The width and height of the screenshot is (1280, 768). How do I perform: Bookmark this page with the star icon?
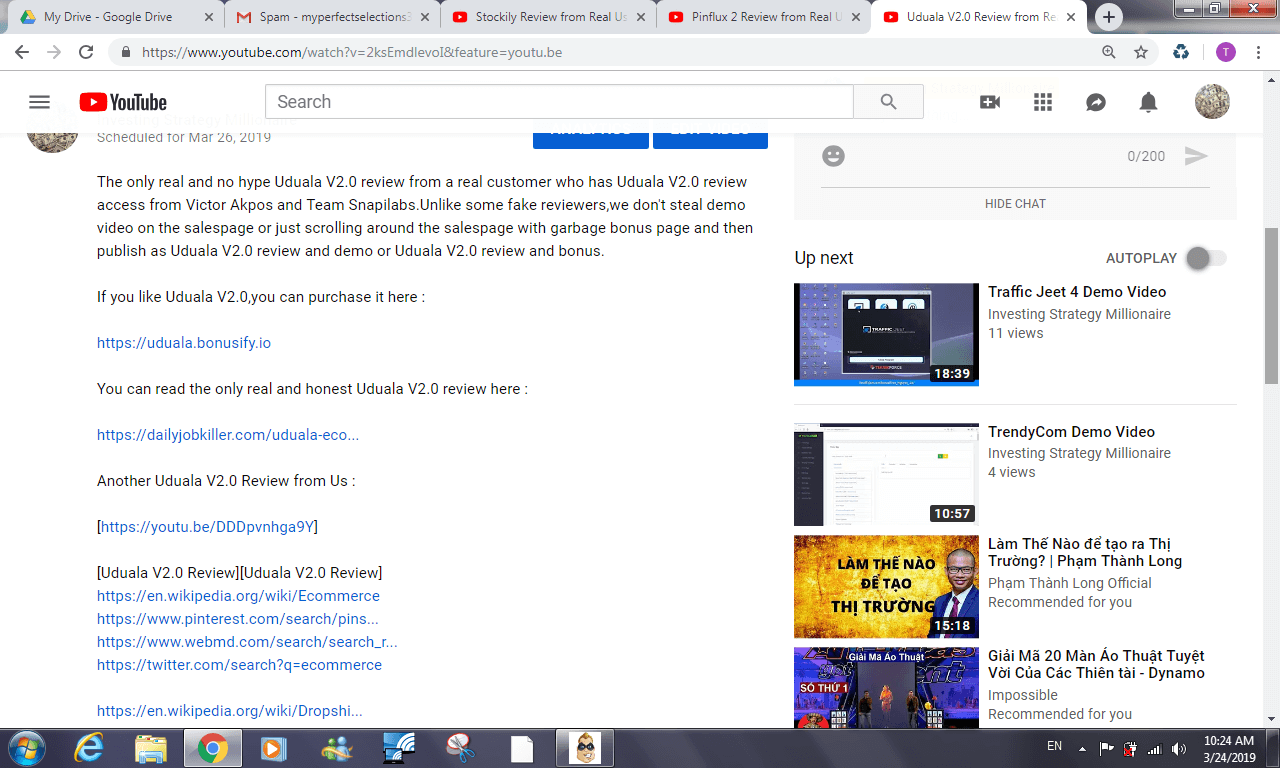click(1141, 52)
